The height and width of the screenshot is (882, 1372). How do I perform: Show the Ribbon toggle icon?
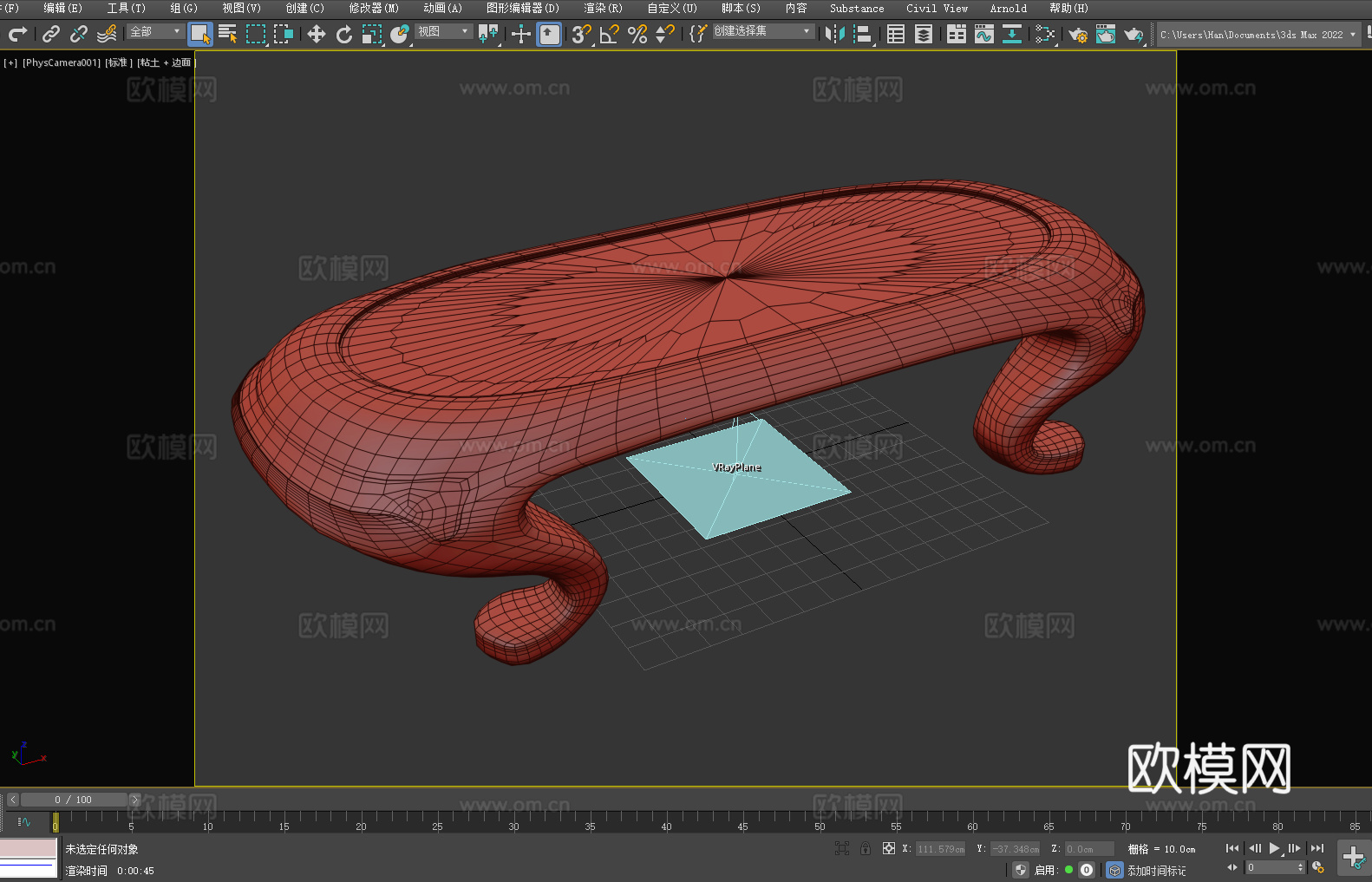click(x=957, y=34)
